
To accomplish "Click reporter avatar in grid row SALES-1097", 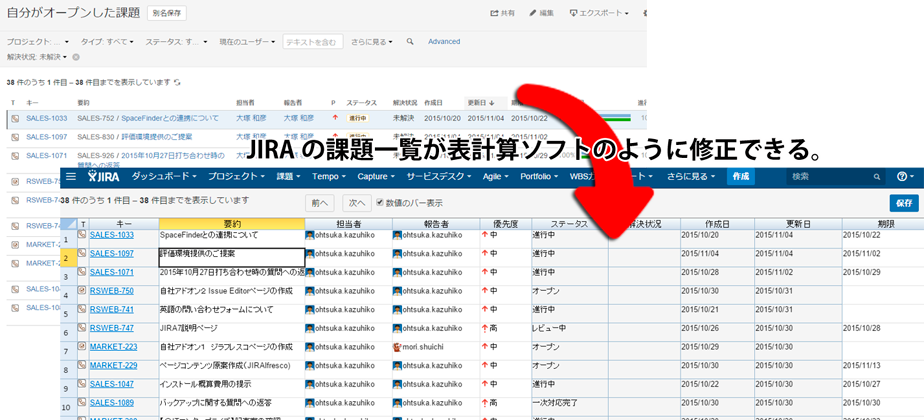I will coord(397,254).
